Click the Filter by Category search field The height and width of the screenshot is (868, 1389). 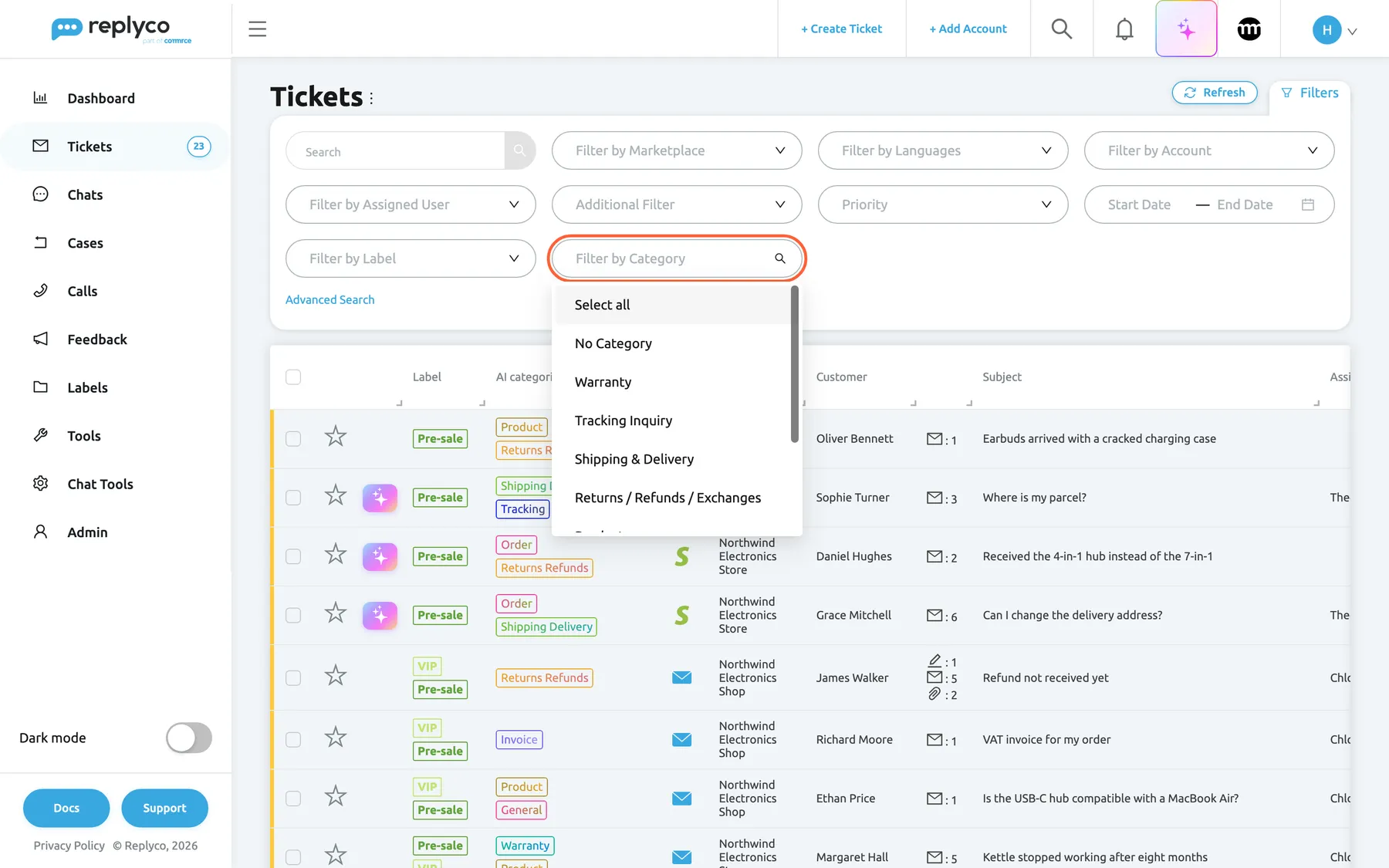(x=677, y=258)
